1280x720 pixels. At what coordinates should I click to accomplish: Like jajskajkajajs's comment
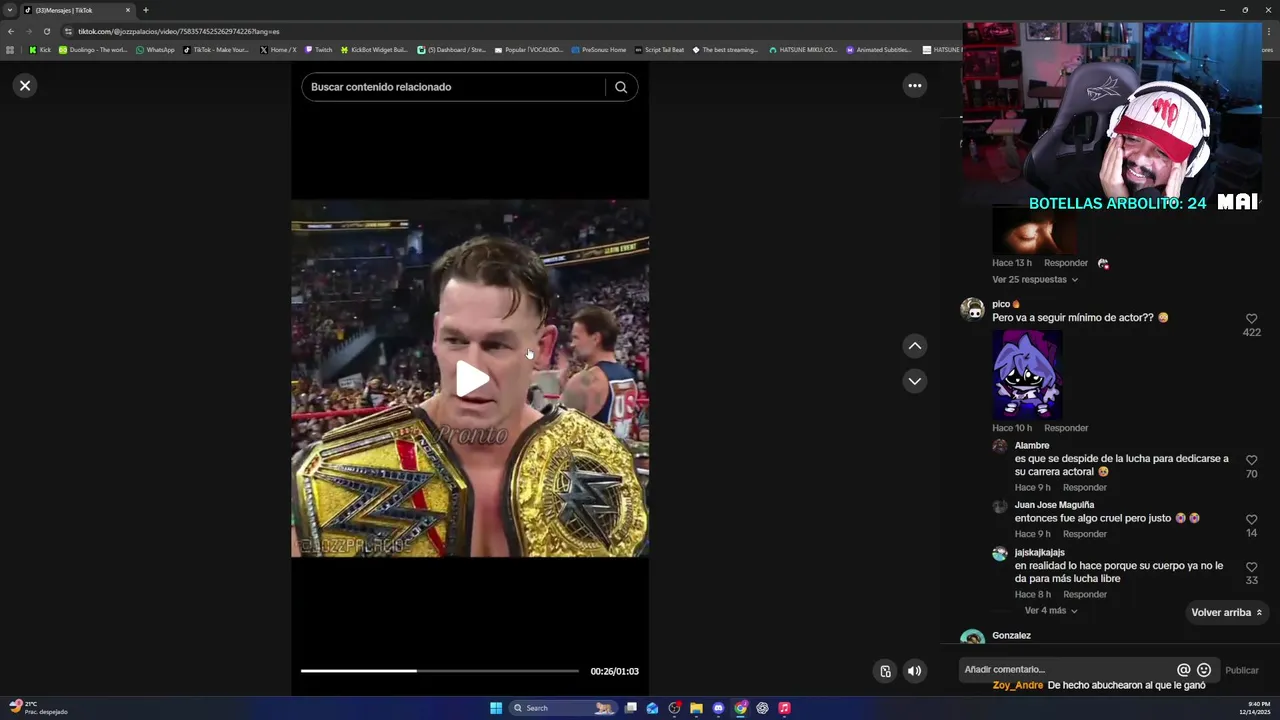1251,567
